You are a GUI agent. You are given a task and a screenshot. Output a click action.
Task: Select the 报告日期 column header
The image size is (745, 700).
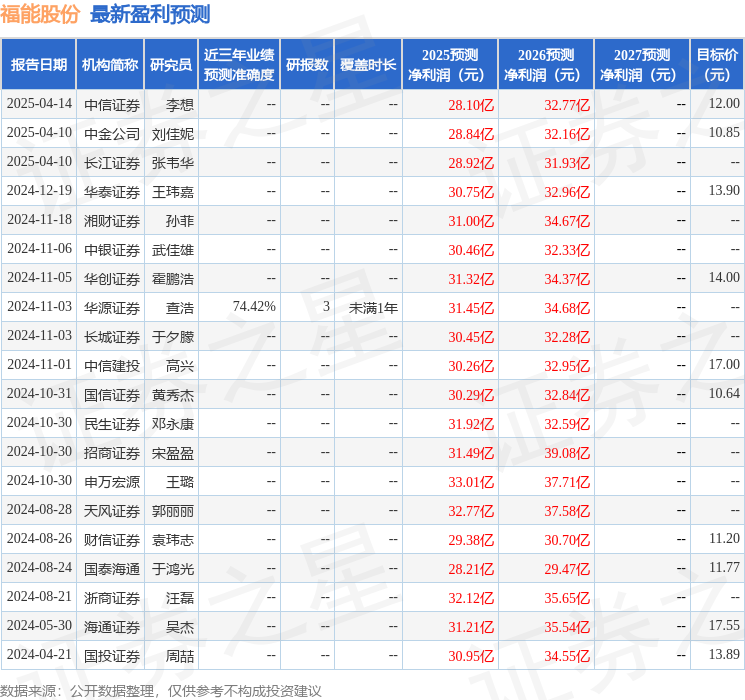pyautogui.click(x=38, y=65)
